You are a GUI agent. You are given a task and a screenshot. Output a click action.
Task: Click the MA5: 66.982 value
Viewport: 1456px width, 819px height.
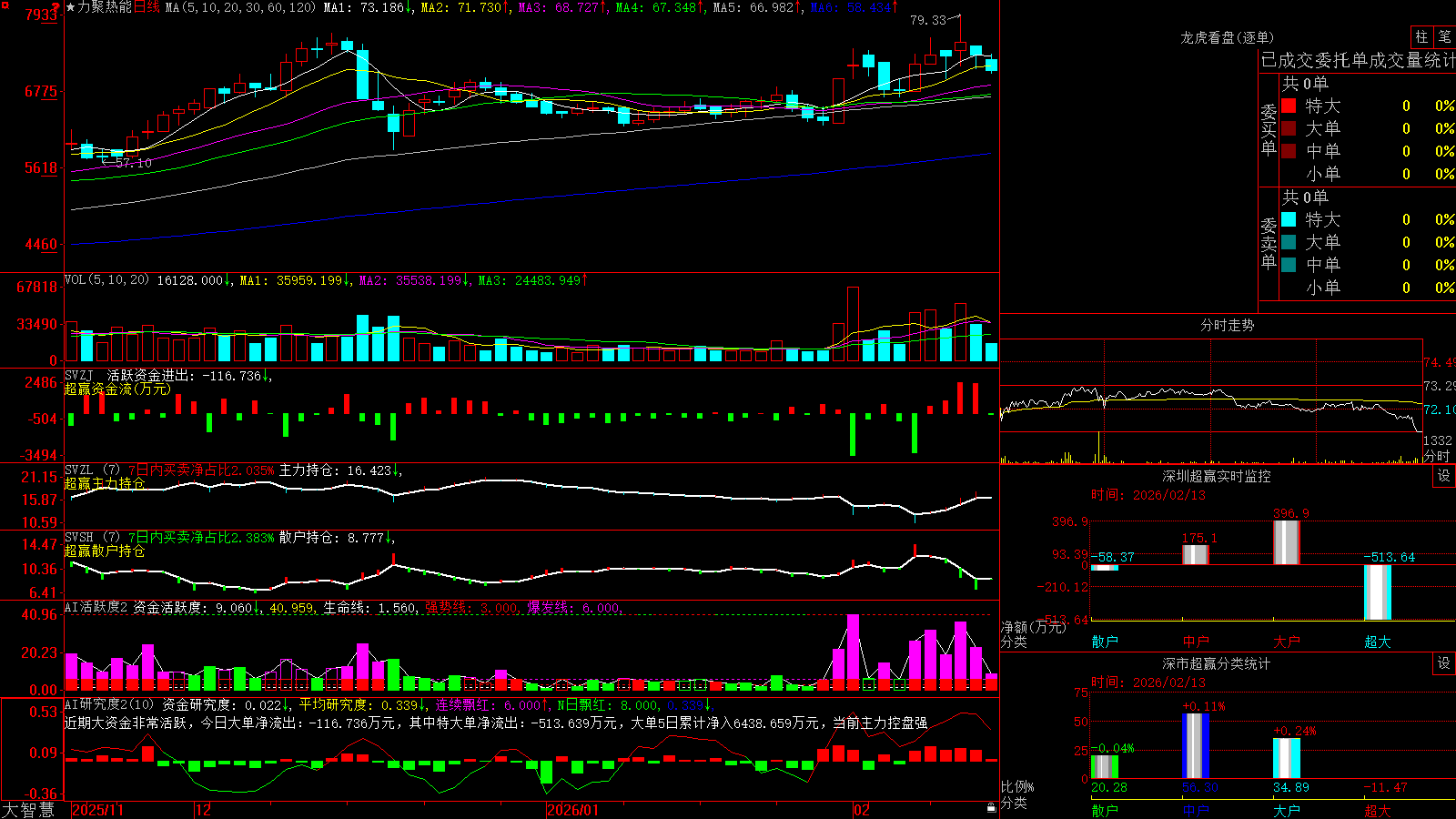[753, 7]
